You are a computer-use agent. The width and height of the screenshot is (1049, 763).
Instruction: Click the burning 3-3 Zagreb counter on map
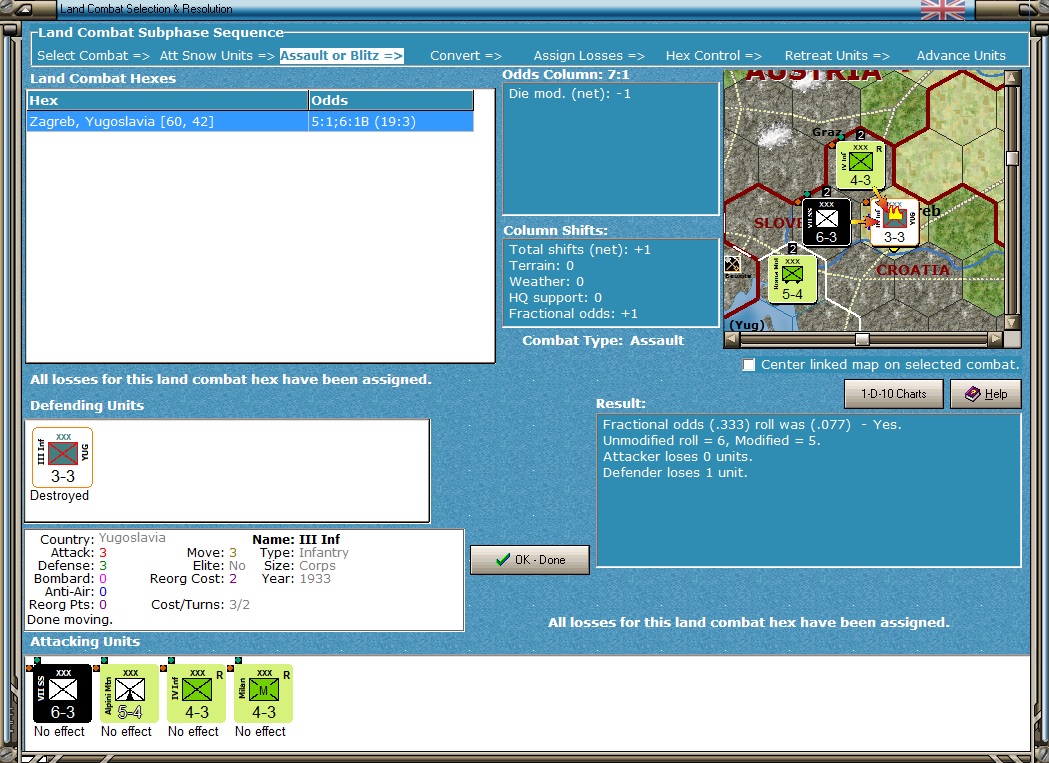tap(894, 222)
